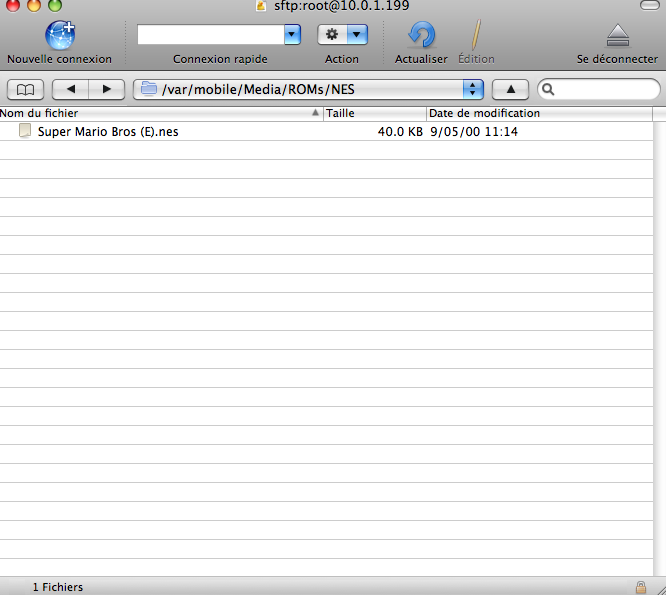Click the 1 Fichiers status text
The image size is (666, 595).
[x=58, y=587]
